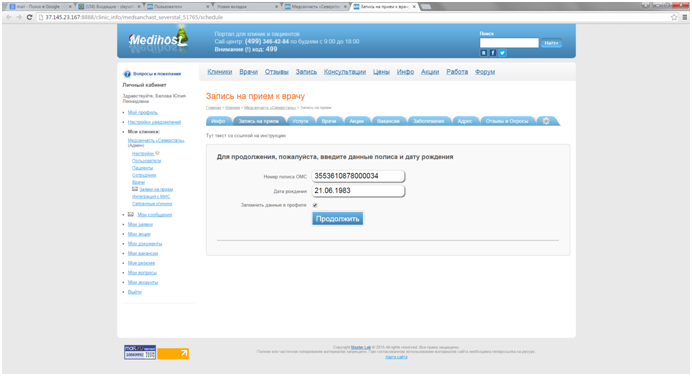Click into the Дата рождения field
Screen dimensions: 692x376
click(x=358, y=191)
